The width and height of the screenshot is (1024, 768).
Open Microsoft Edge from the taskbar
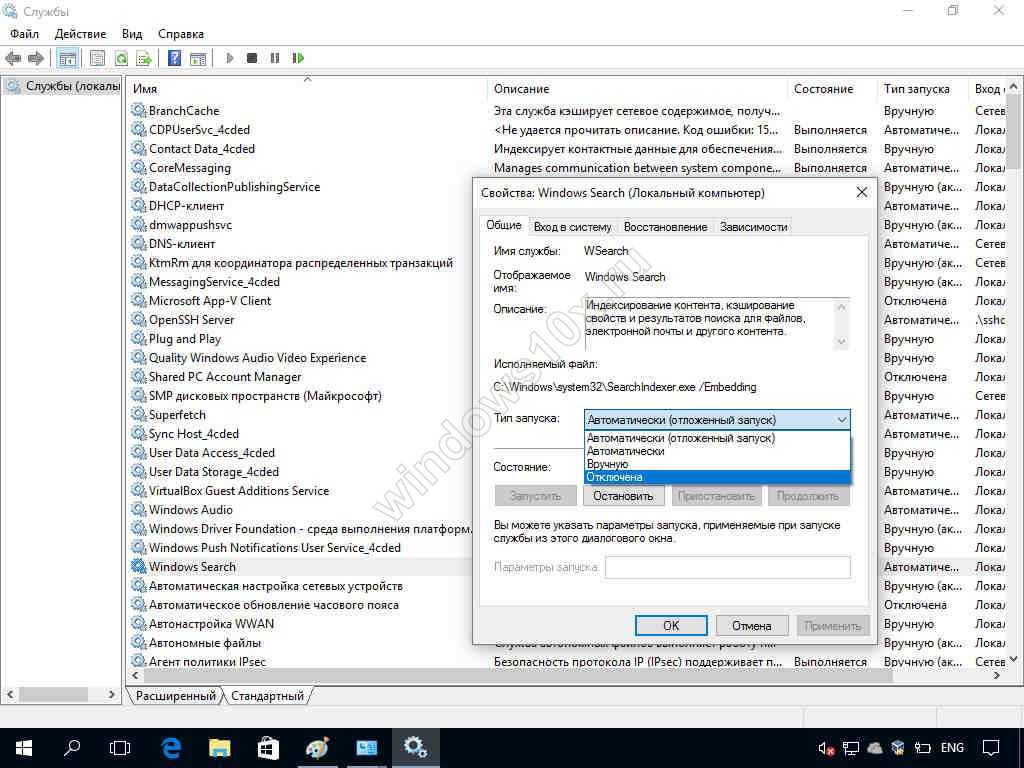coord(171,747)
